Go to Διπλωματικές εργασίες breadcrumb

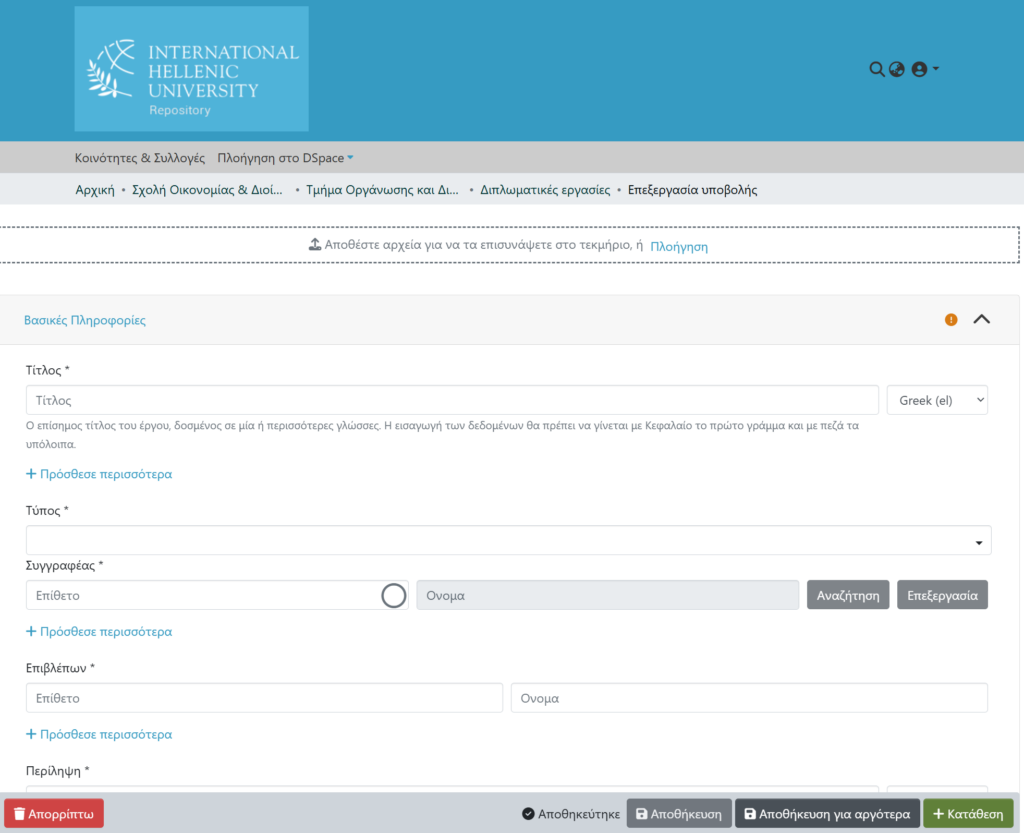point(545,190)
